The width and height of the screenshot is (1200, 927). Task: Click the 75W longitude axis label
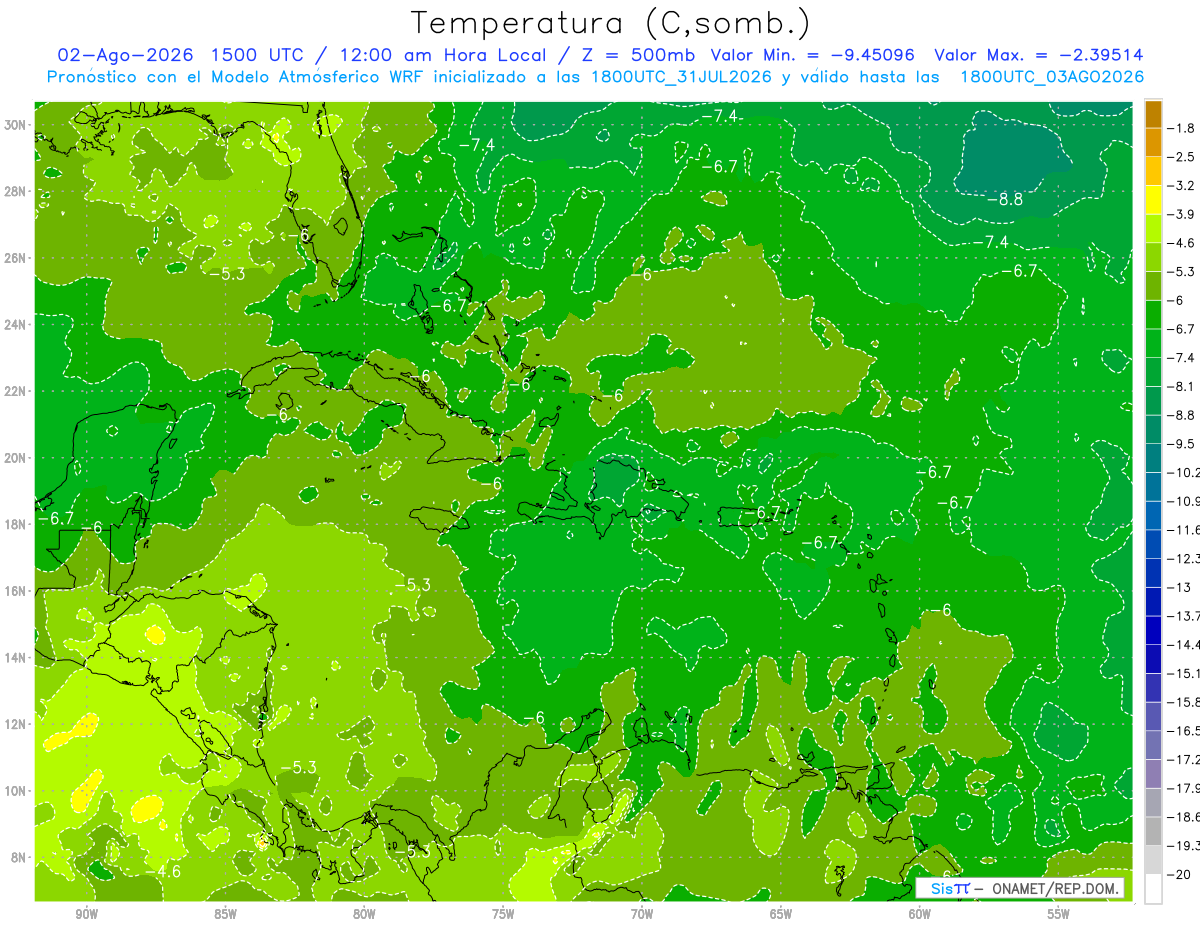point(503,914)
